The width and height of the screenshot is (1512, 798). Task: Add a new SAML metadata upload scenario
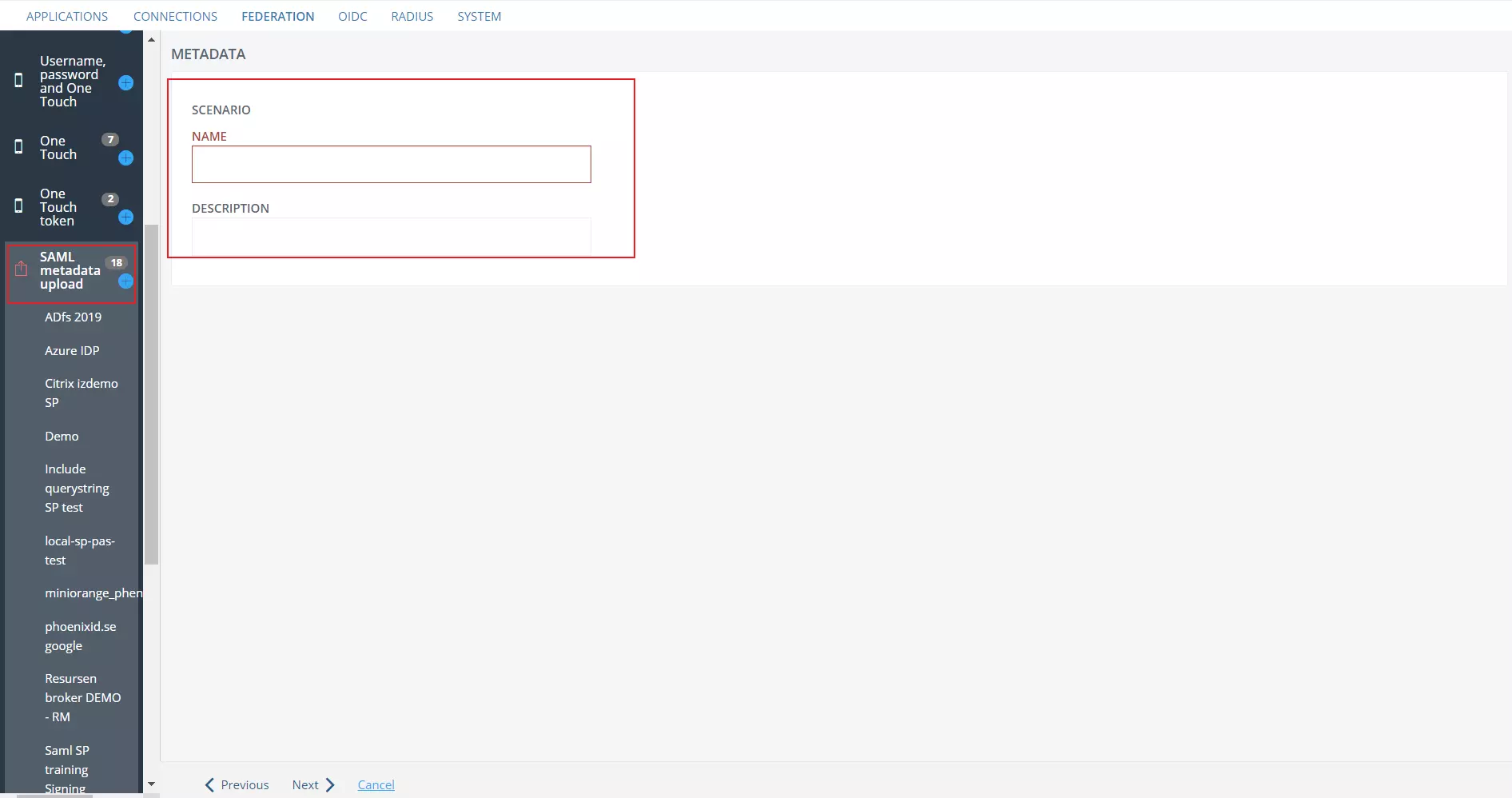(125, 281)
